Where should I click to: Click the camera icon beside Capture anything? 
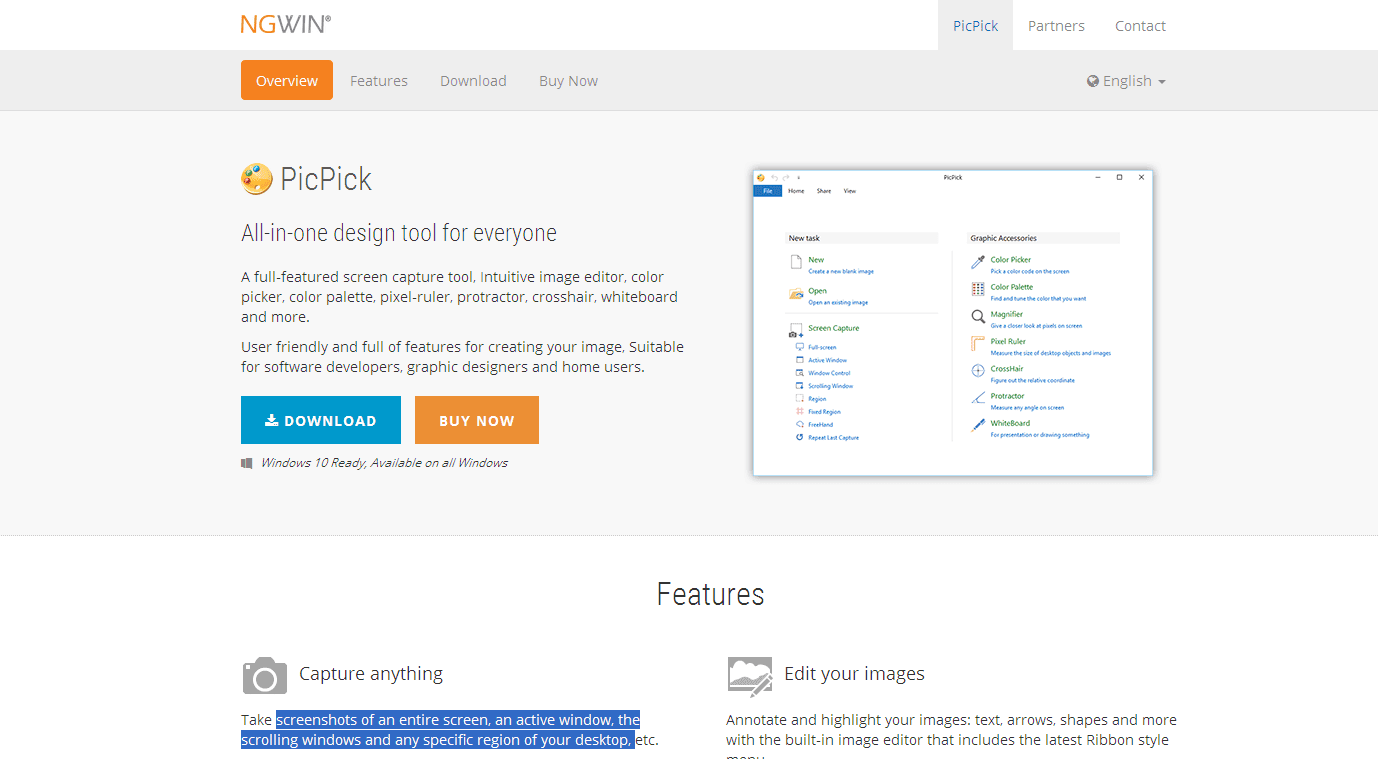click(265, 675)
